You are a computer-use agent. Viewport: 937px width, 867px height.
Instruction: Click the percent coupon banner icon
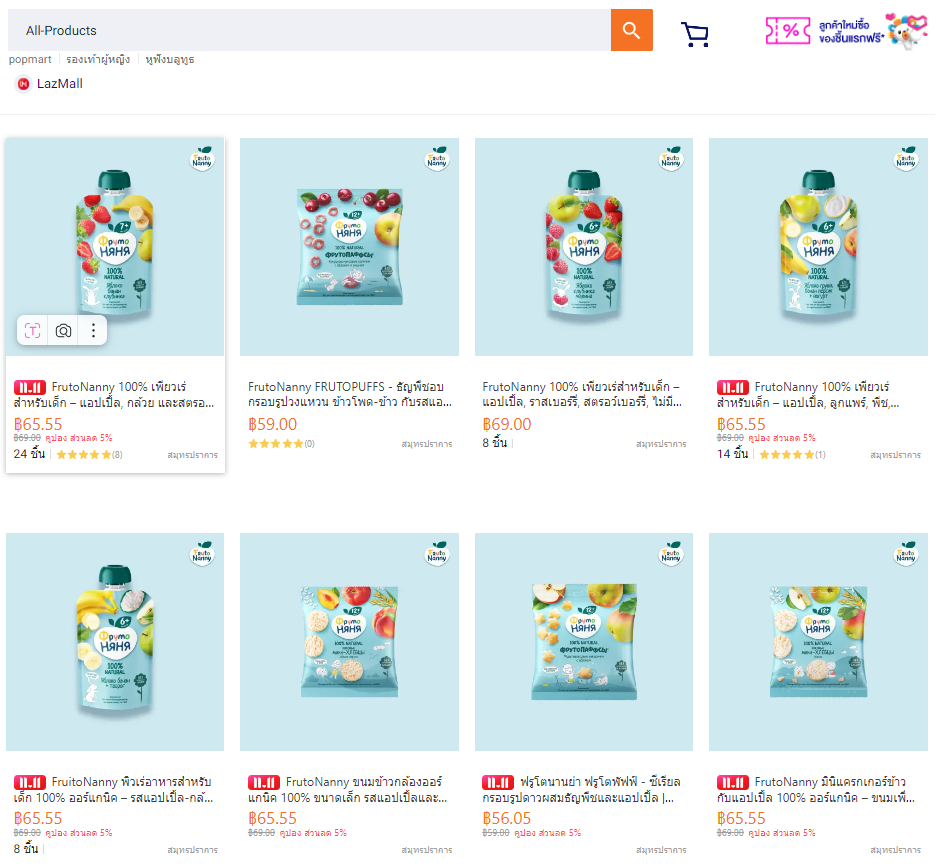pos(789,31)
